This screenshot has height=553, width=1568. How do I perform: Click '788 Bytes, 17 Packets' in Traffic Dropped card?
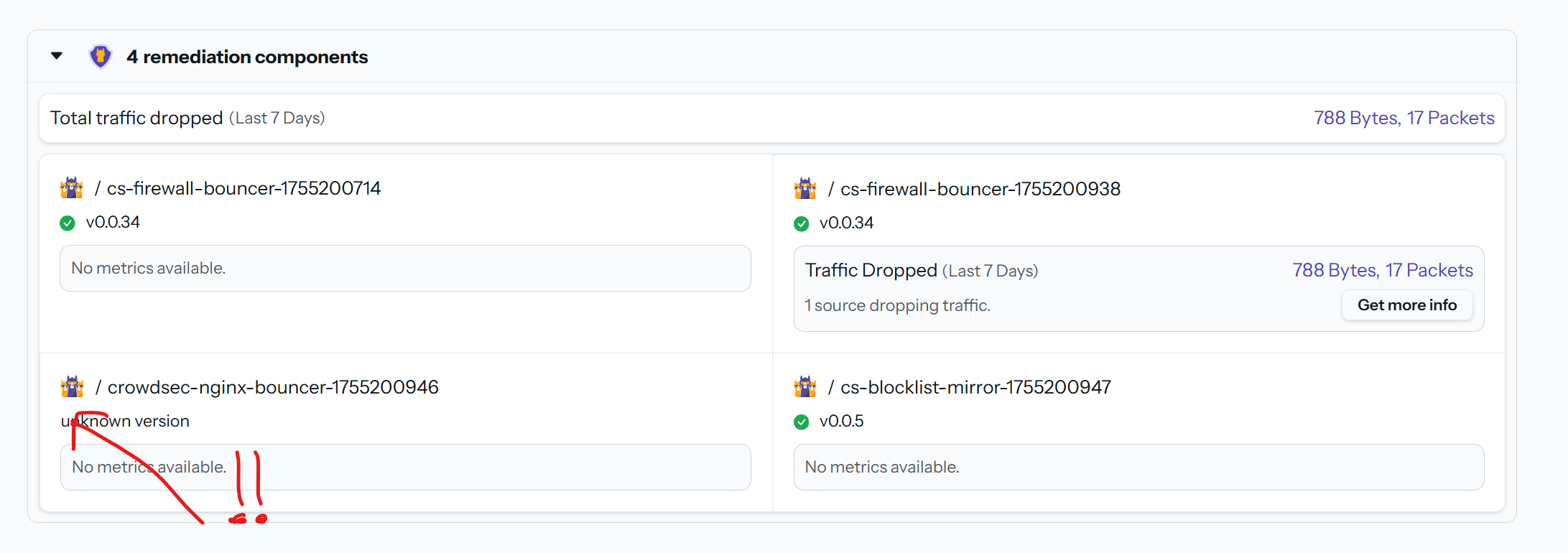point(1383,270)
